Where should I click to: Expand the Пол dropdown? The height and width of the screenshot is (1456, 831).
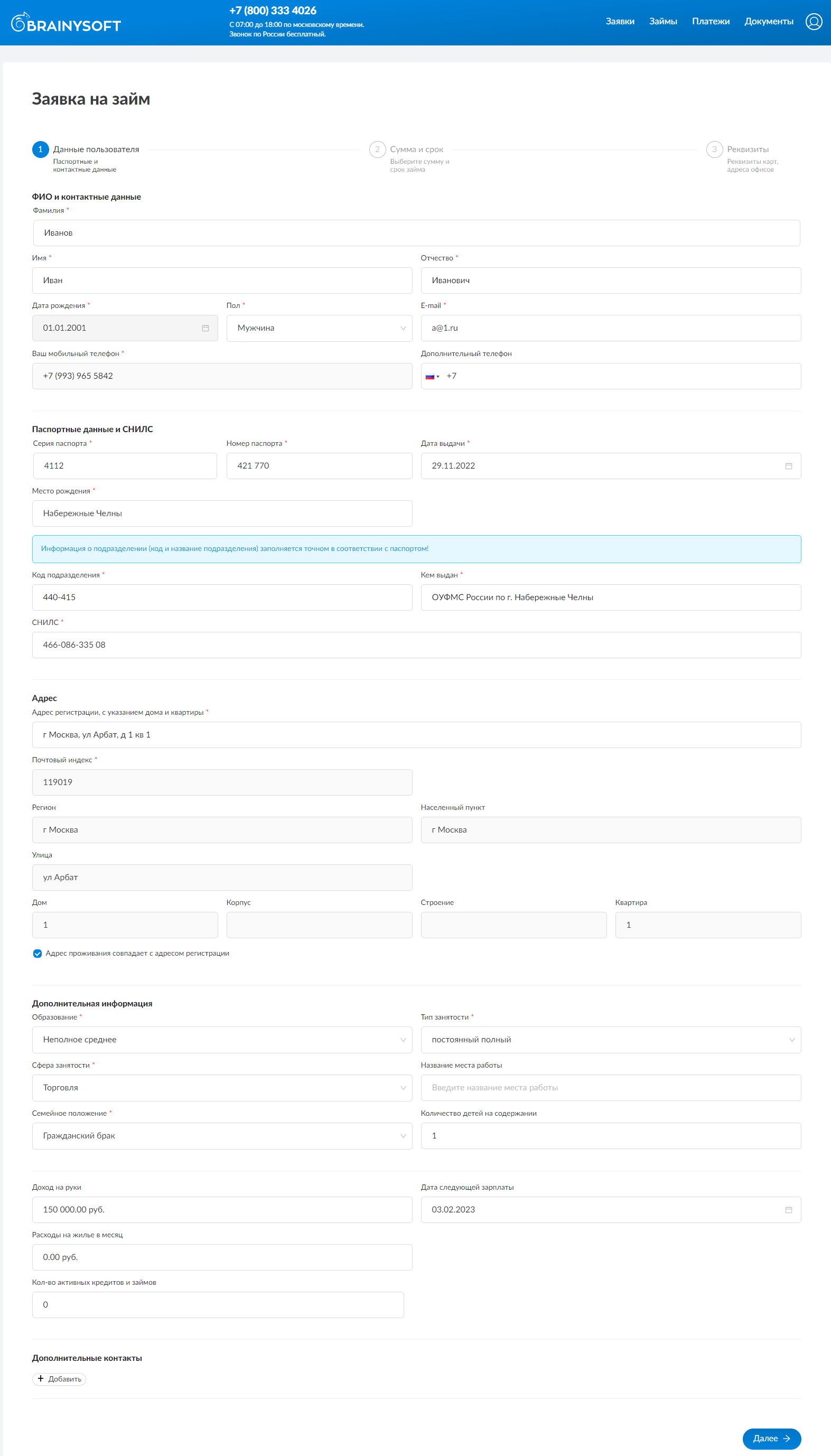(x=319, y=328)
